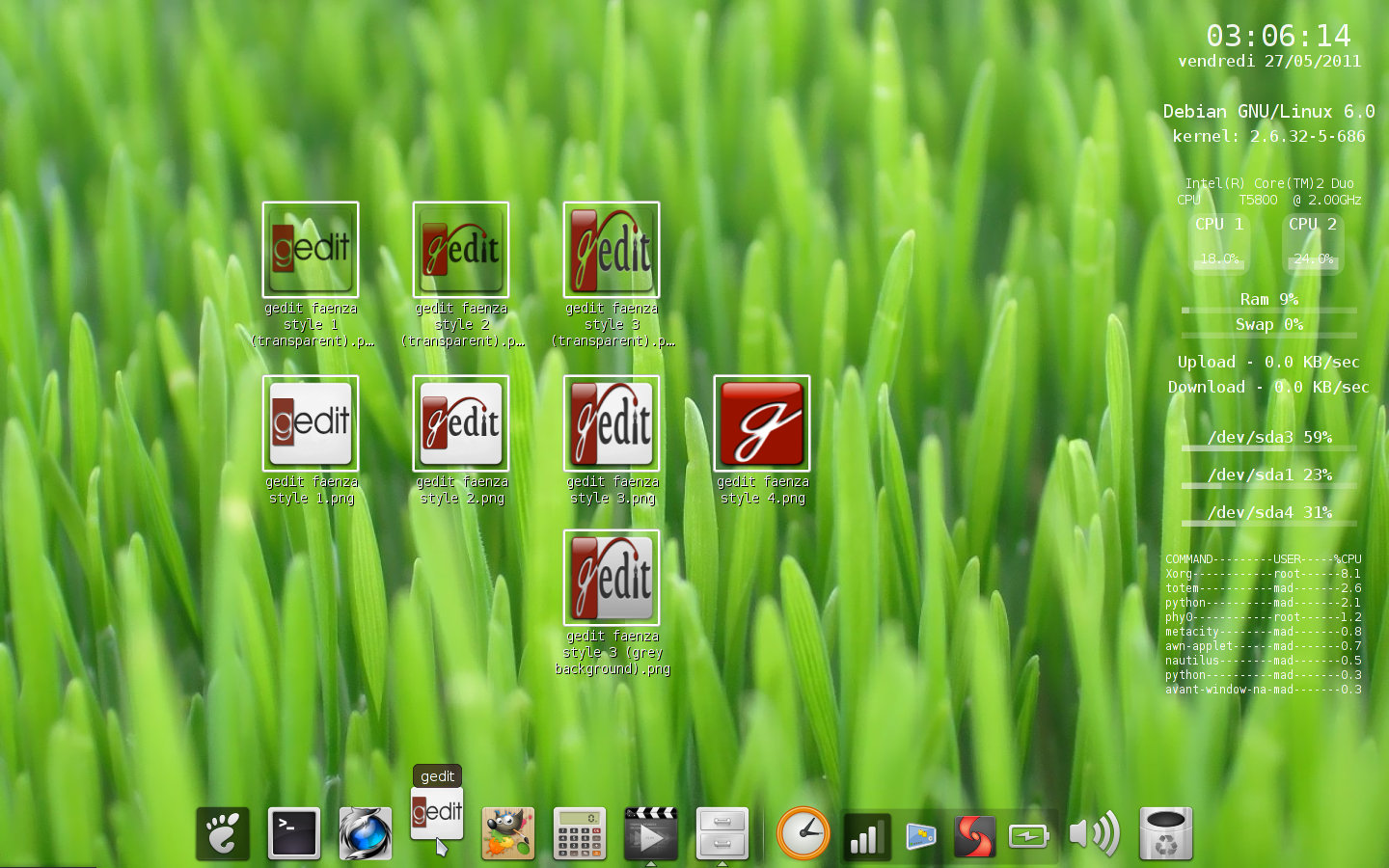Select gedit faenza style 2 (transparent) desktop icon

461,250
